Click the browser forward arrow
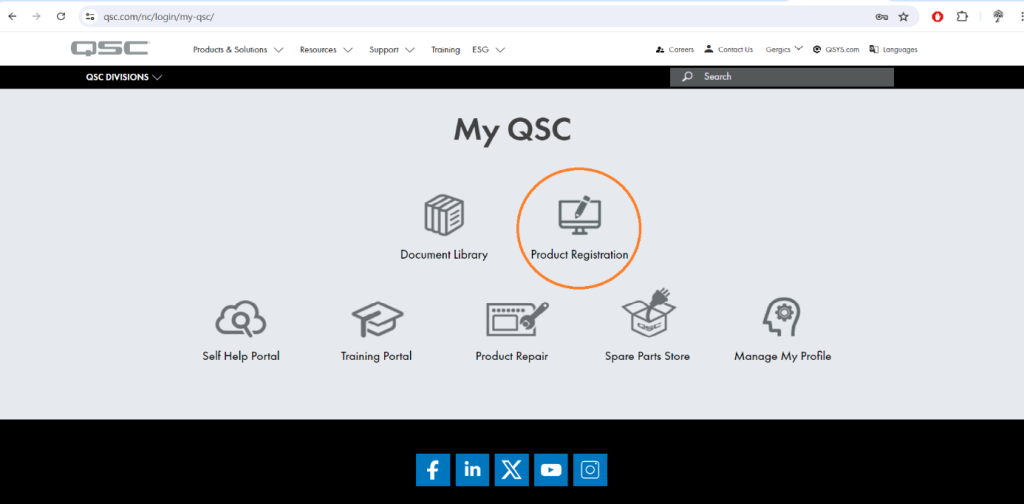Image resolution: width=1024 pixels, height=504 pixels. point(37,17)
